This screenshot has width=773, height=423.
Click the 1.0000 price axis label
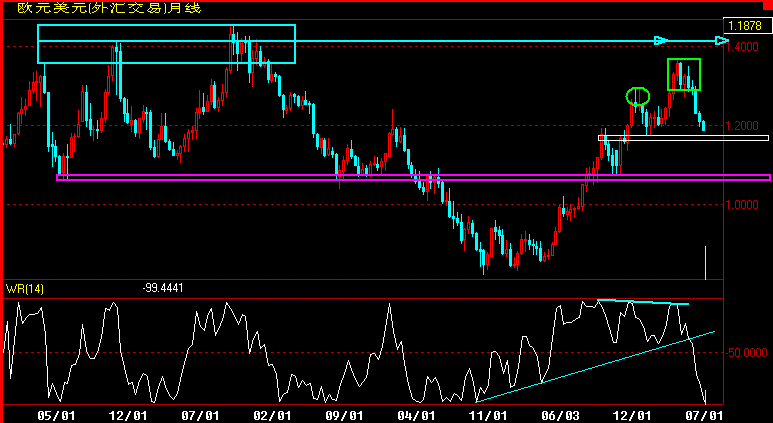click(741, 205)
